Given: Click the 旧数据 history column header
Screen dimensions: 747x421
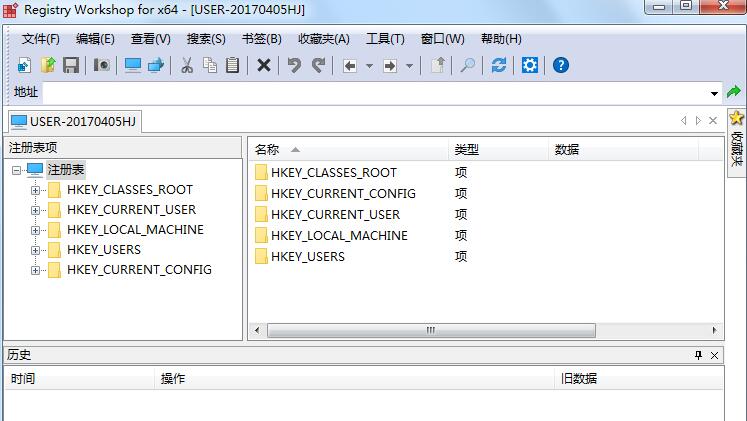Looking at the screenshot, I should (638, 379).
